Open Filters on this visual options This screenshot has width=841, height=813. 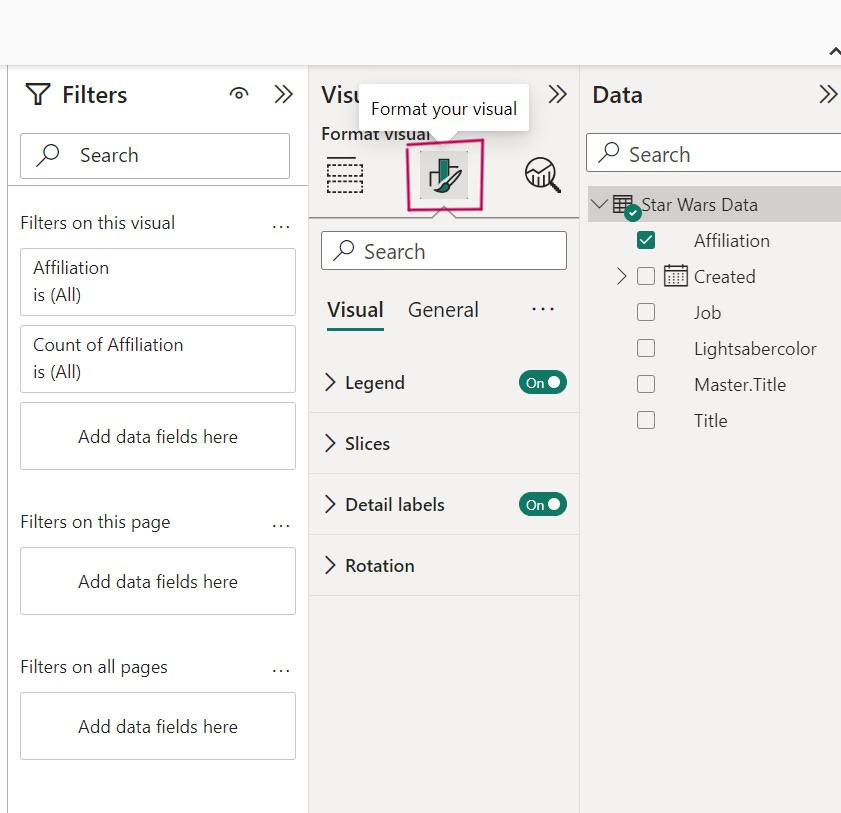pos(281,227)
